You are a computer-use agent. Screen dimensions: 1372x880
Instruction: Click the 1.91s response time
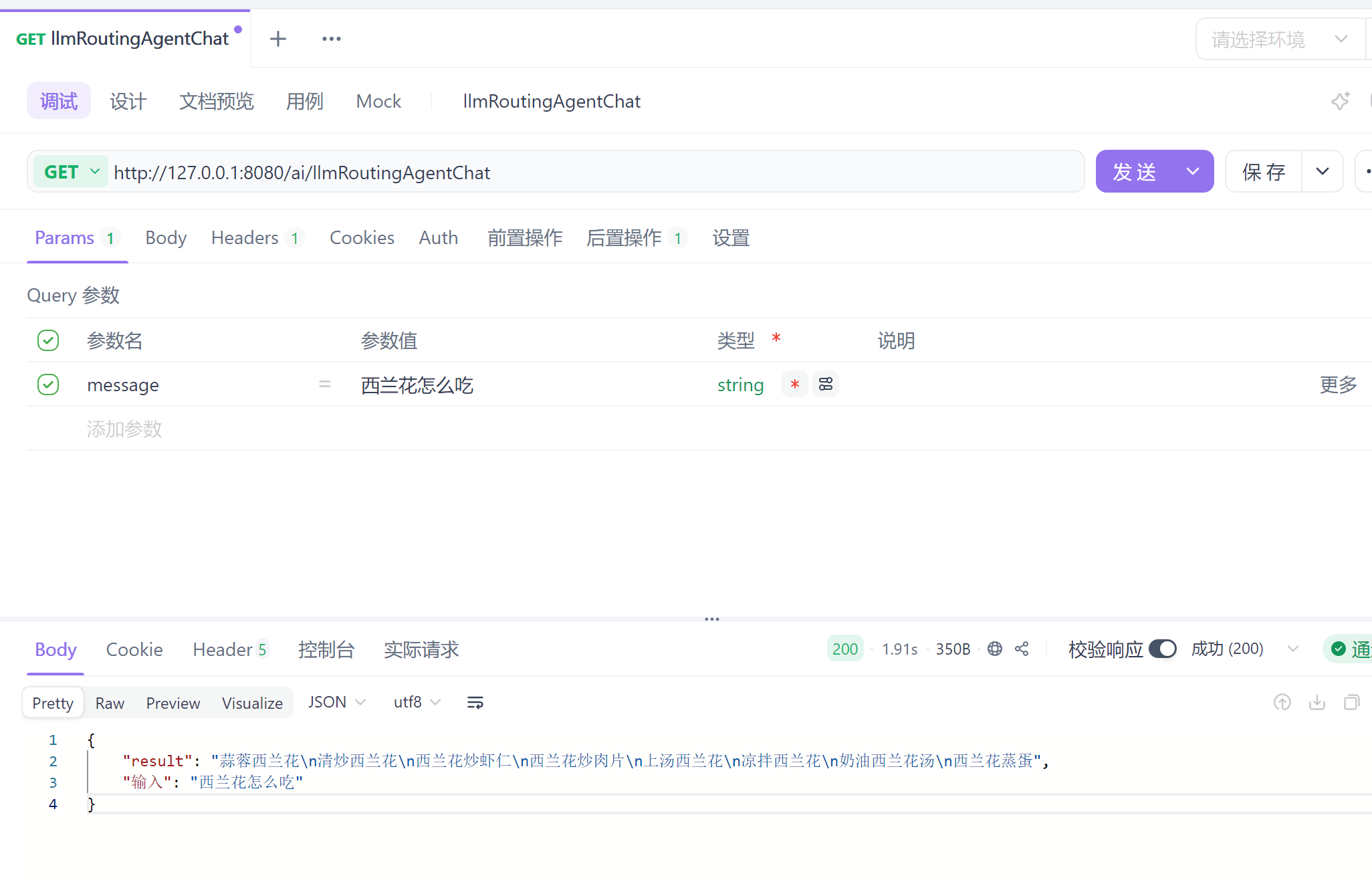(899, 649)
